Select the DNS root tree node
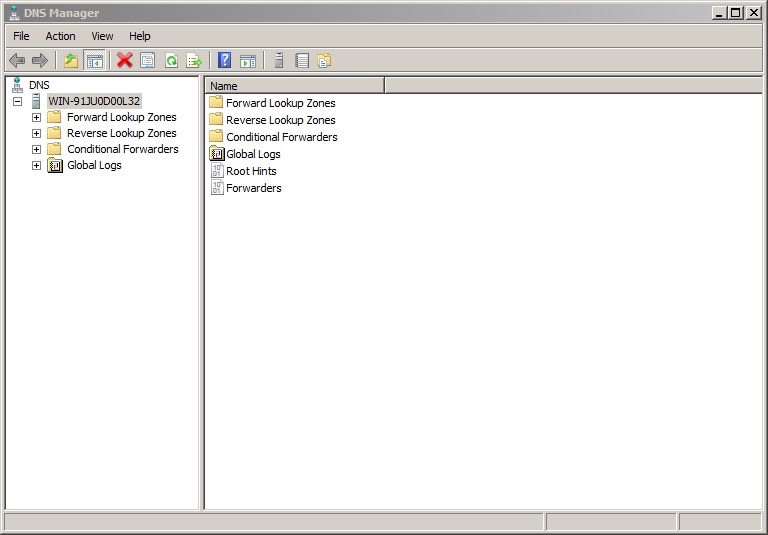This screenshot has width=768, height=535. tap(39, 85)
